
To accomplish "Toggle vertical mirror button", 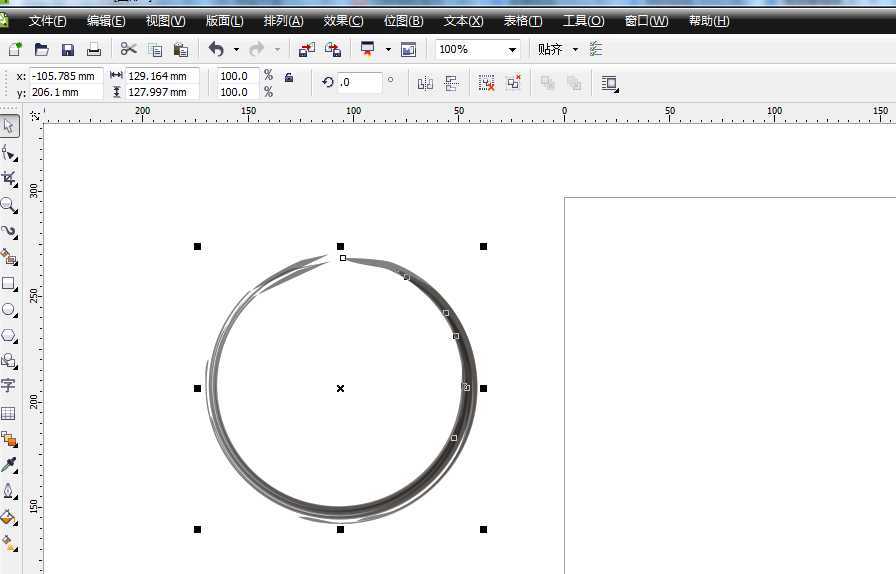I will click(x=451, y=83).
